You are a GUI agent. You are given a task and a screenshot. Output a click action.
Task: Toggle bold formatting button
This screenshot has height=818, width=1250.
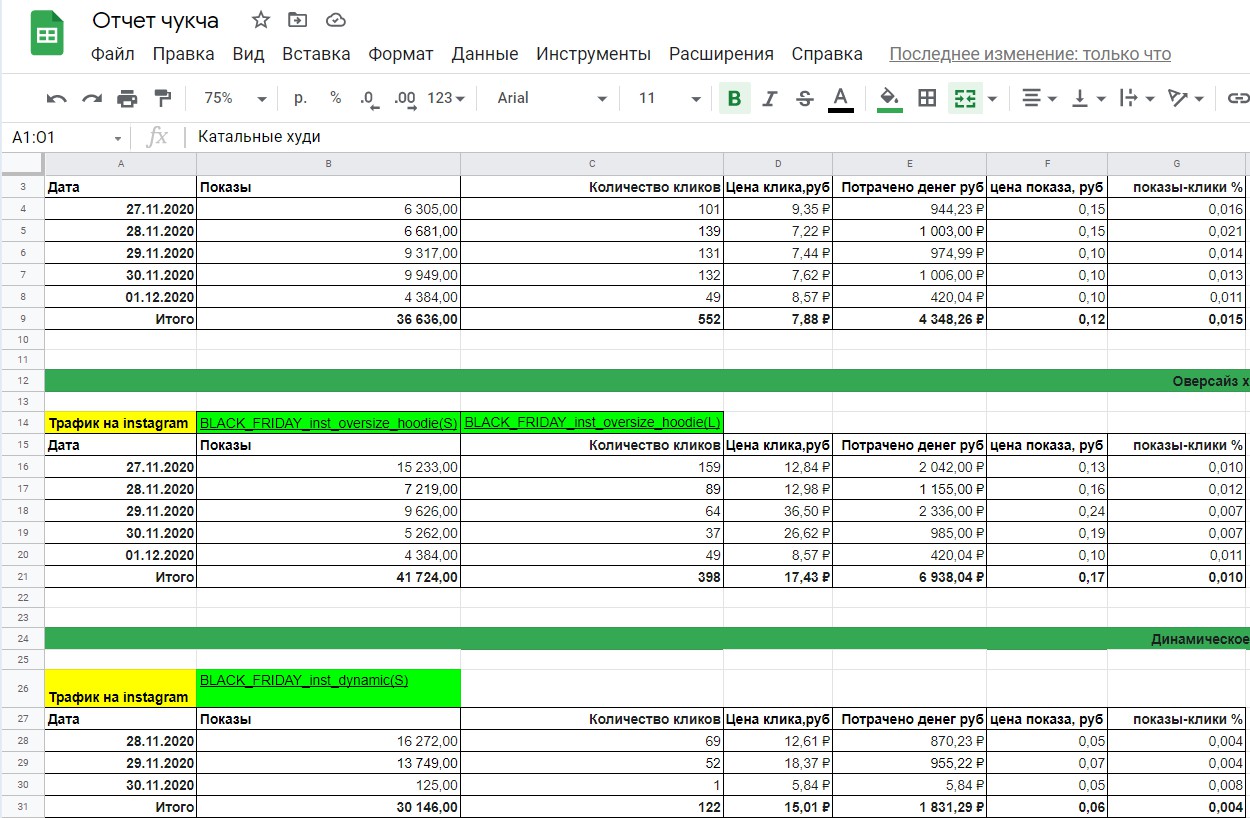coord(735,98)
